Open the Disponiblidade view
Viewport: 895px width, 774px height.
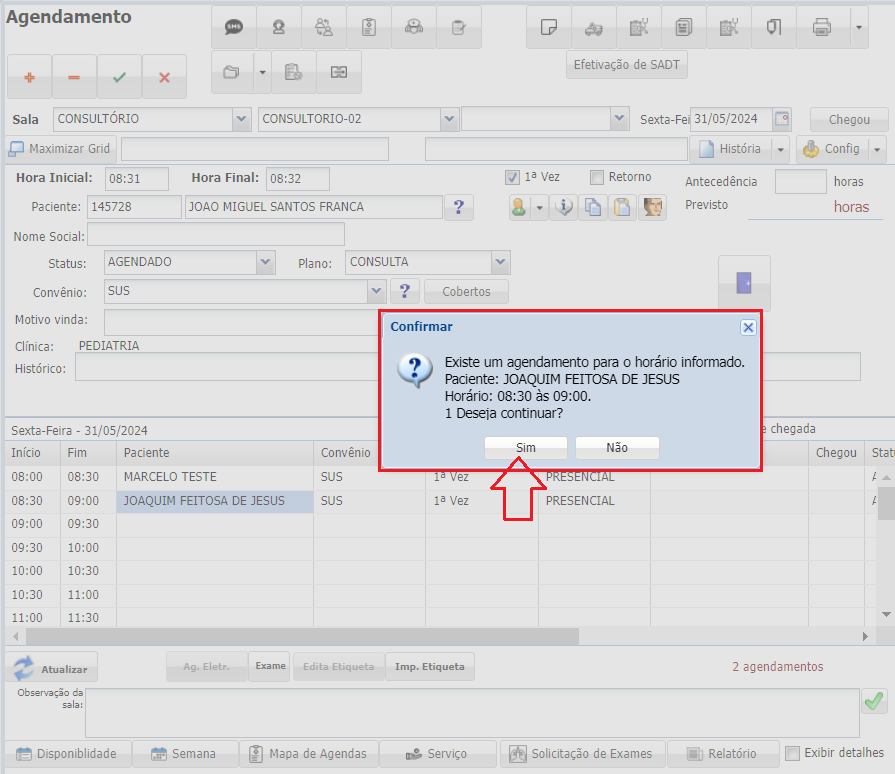(68, 753)
